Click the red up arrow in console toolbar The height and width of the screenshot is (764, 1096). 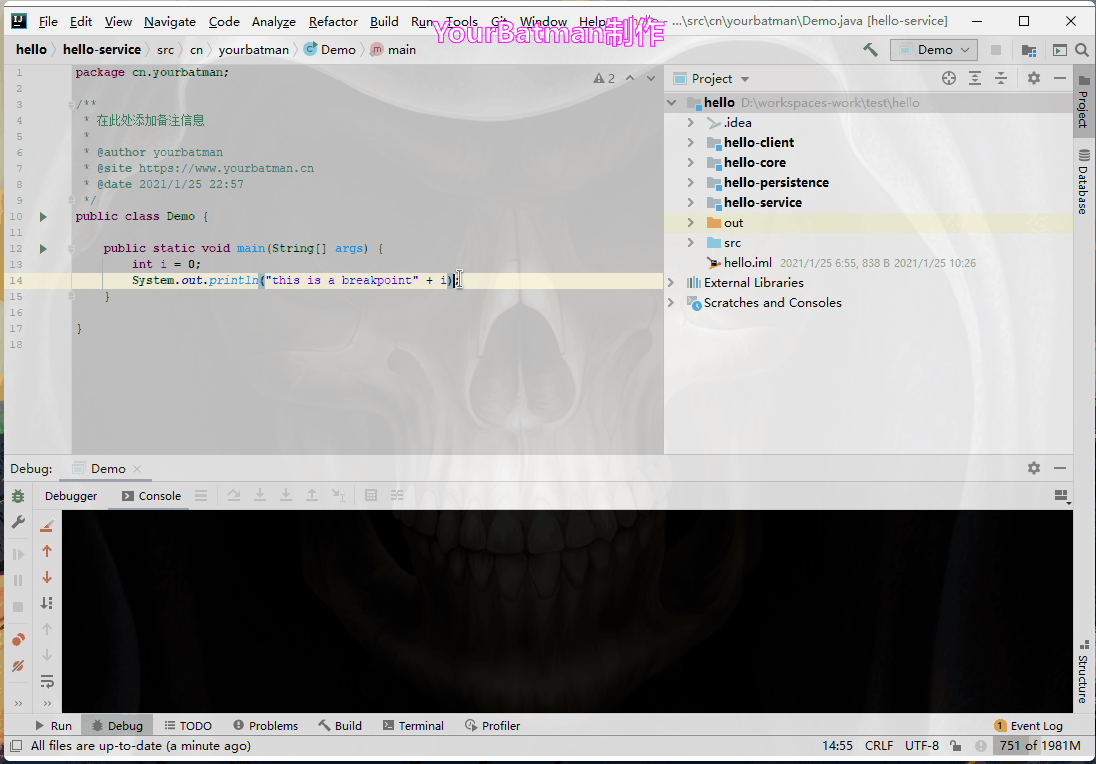(47, 551)
